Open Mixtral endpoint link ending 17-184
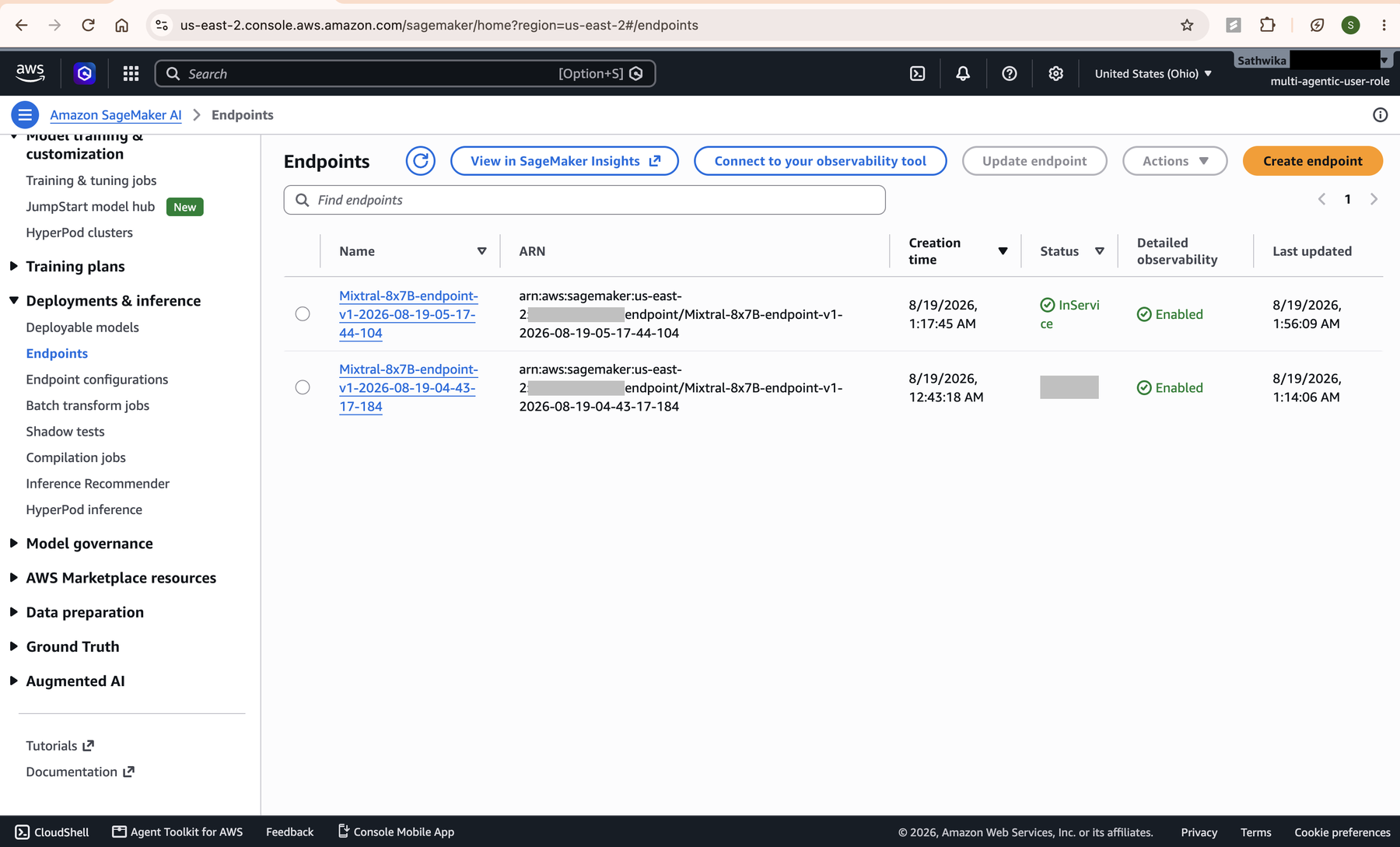 (408, 387)
